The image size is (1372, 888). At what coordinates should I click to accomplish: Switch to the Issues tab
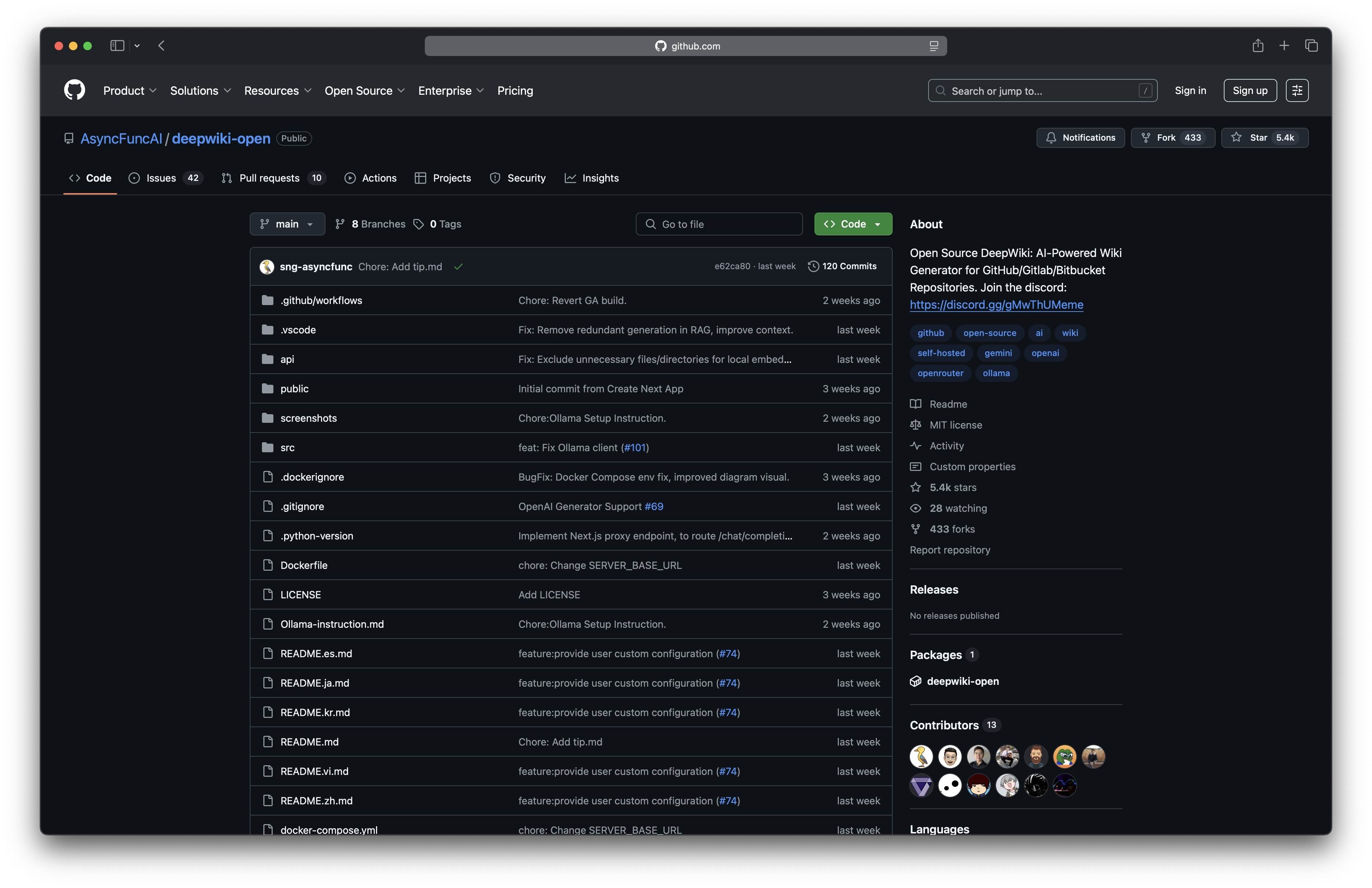(x=165, y=178)
